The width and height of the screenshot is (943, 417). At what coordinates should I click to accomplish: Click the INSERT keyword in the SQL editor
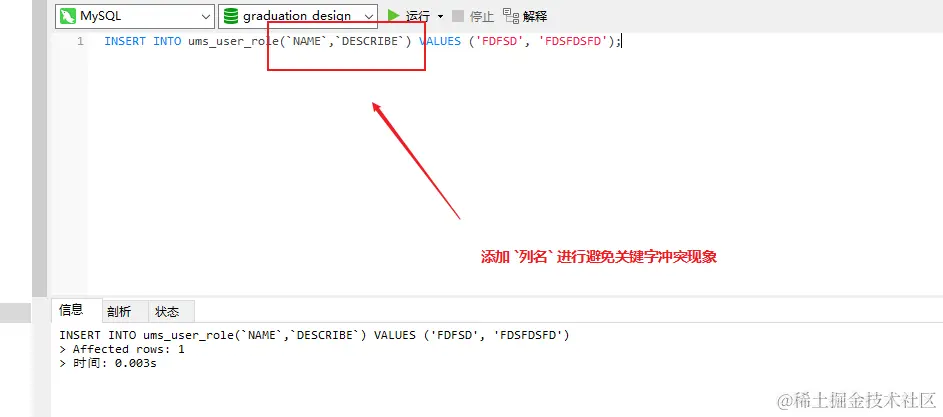125,42
